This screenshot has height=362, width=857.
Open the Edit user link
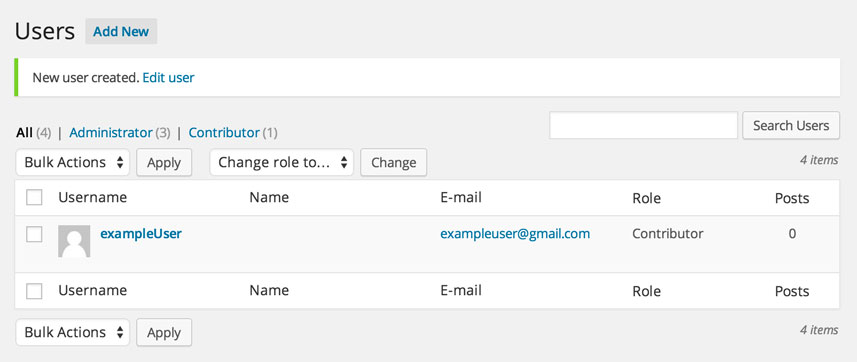point(168,78)
